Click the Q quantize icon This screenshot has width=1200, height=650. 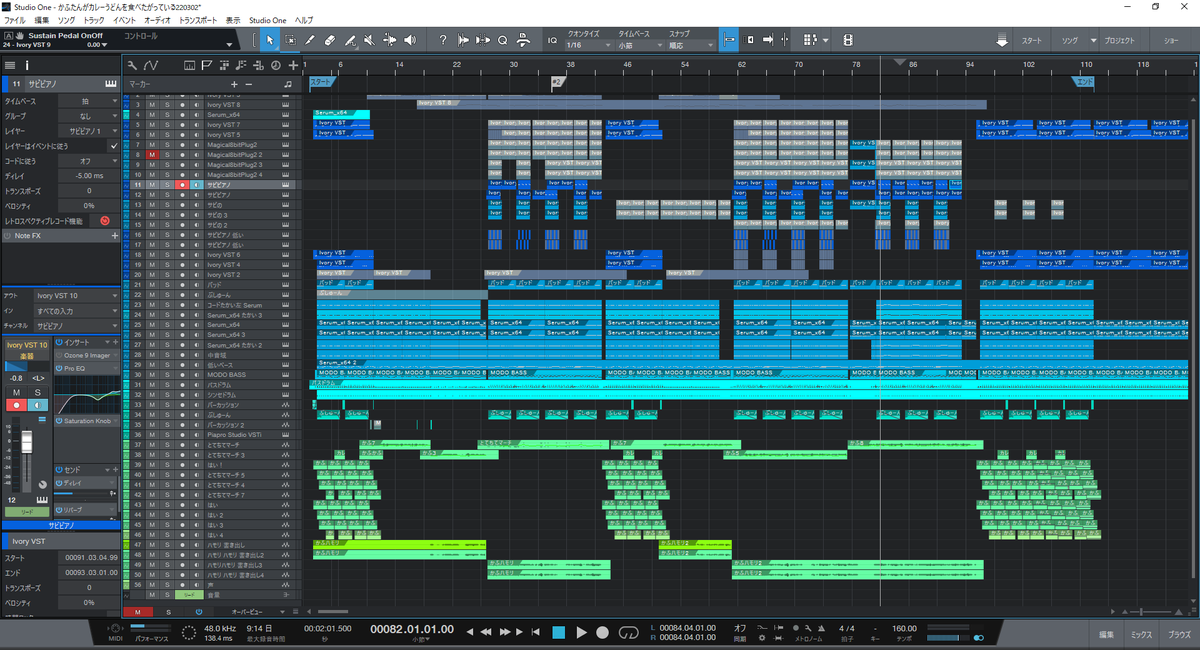503,40
